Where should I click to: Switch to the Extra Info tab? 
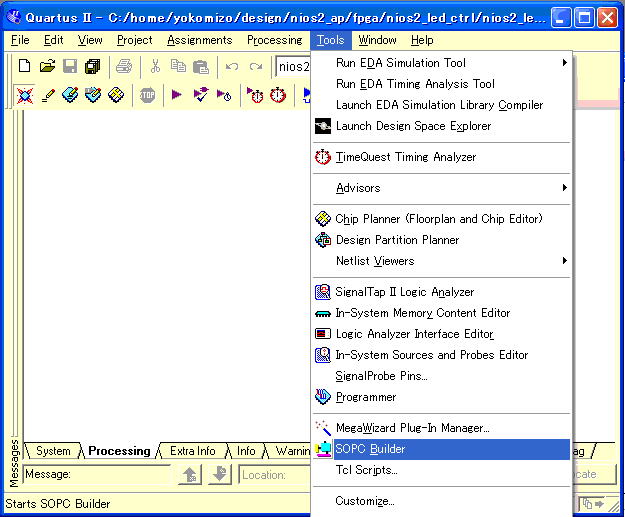tap(193, 451)
